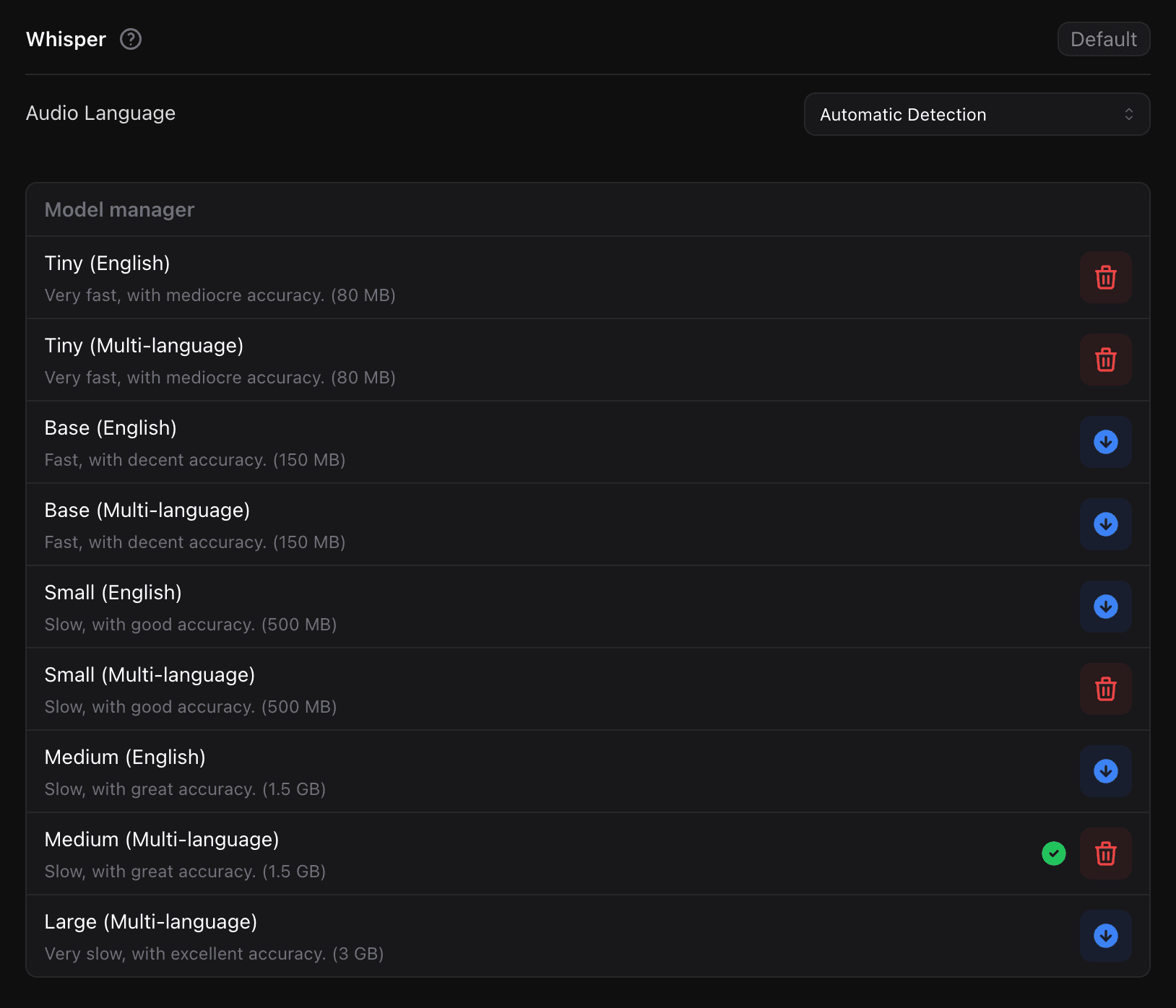Click the Whisper section title
The width and height of the screenshot is (1176, 1008).
(66, 39)
